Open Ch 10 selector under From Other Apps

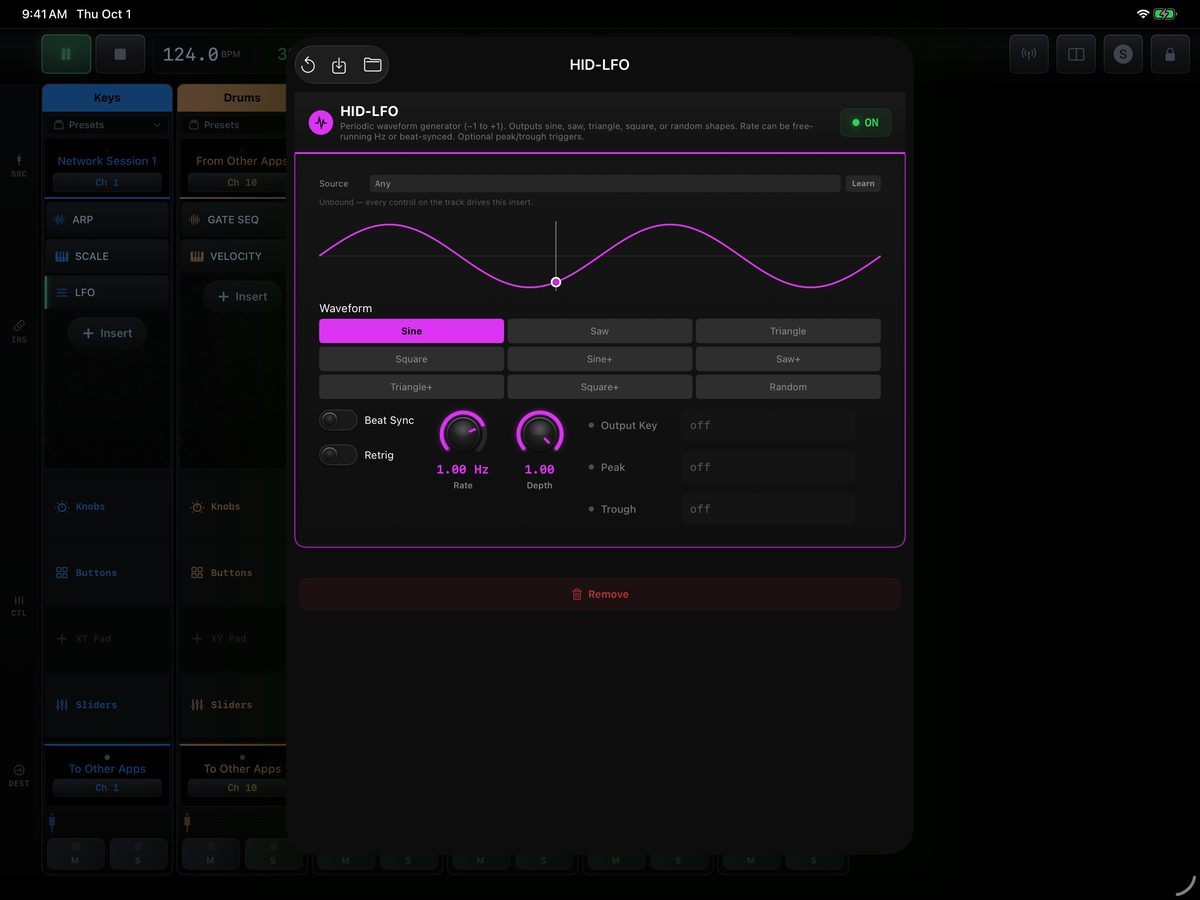tap(236, 183)
